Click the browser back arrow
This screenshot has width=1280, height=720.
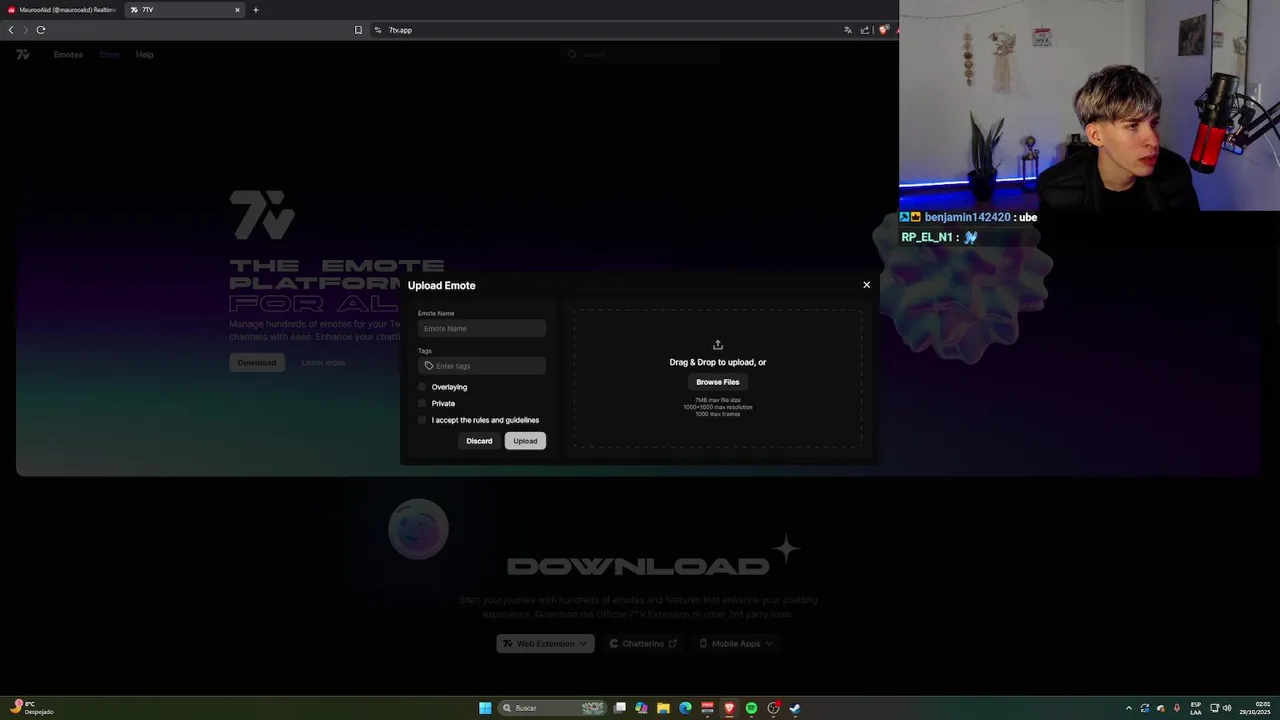click(x=11, y=30)
